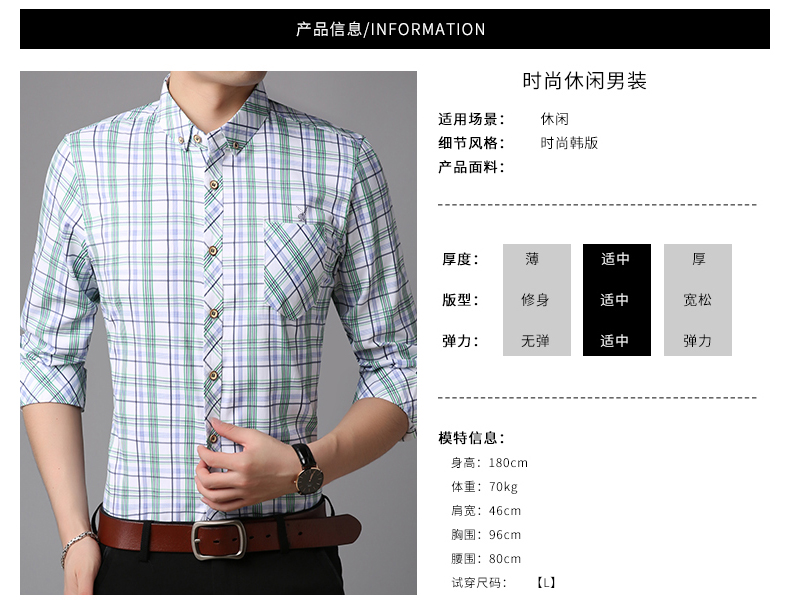Choose the 适中 fit option in 版型 row

click(615, 300)
